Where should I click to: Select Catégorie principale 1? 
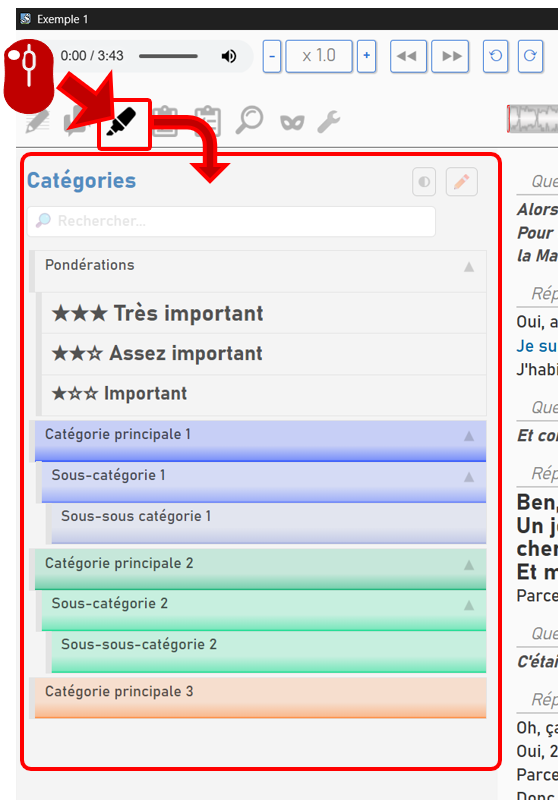pyautogui.click(x=260, y=441)
